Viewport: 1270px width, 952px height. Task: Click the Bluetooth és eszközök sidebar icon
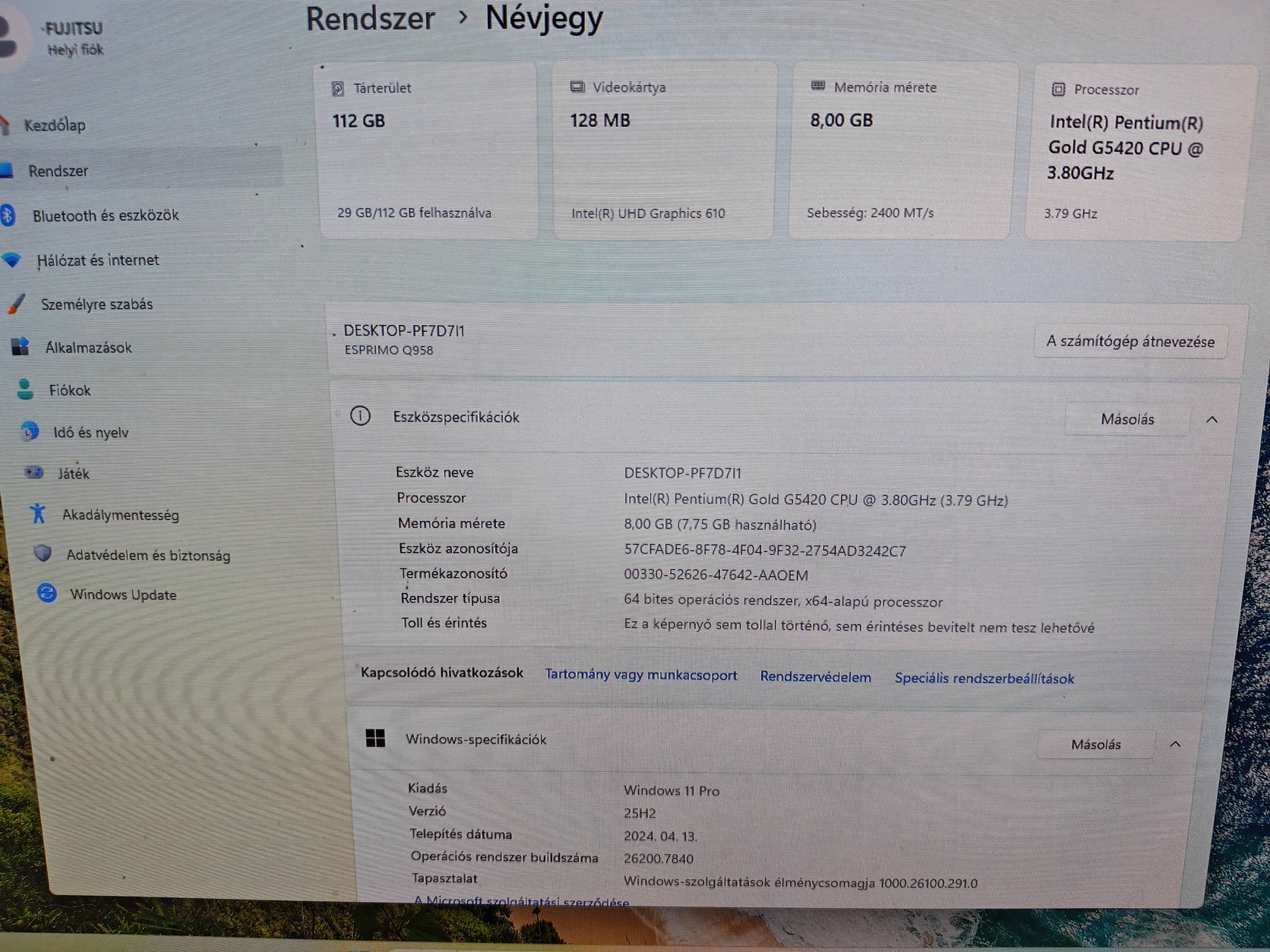point(8,215)
